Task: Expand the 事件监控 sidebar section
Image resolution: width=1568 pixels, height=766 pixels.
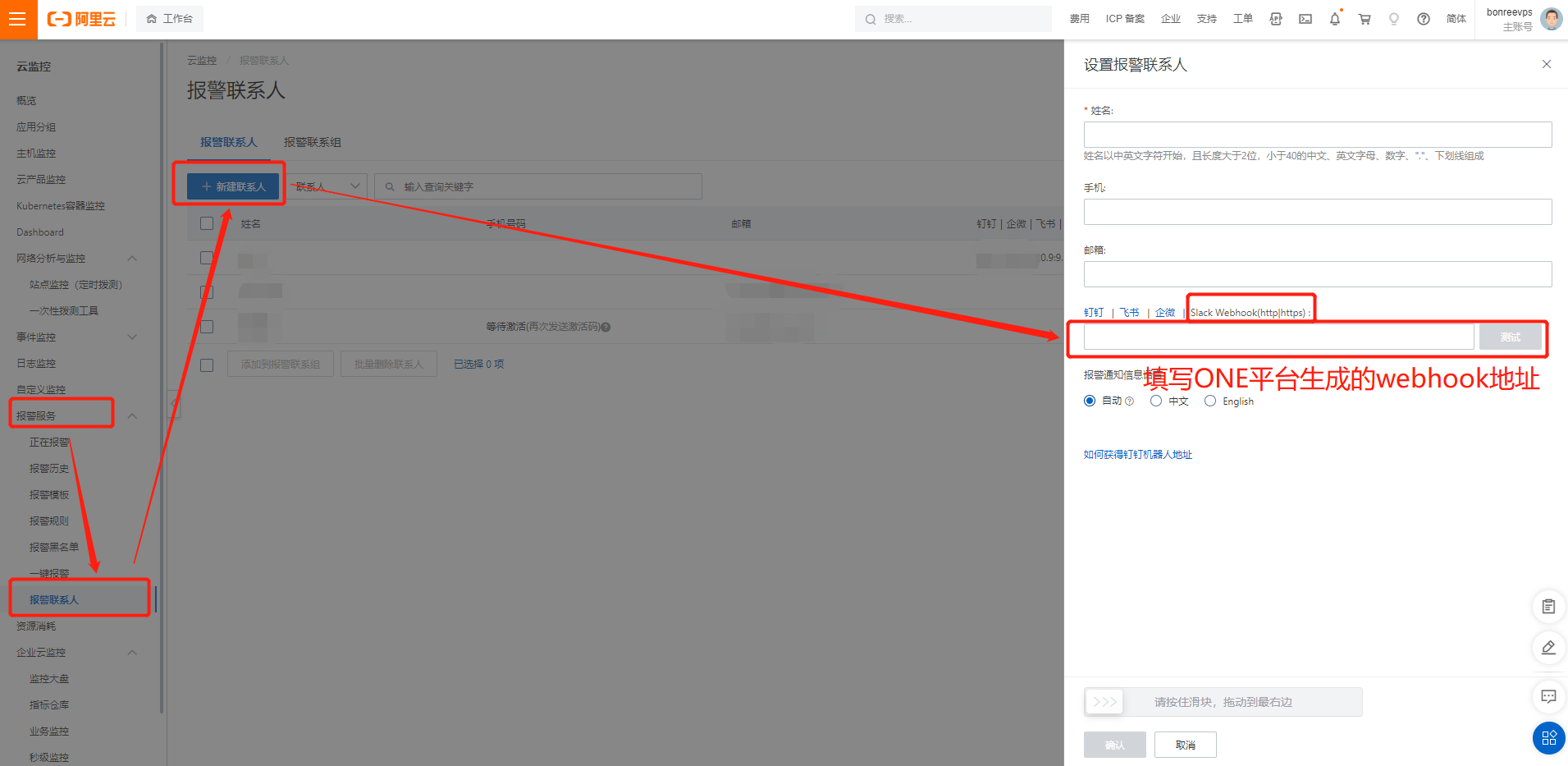Action: click(132, 337)
